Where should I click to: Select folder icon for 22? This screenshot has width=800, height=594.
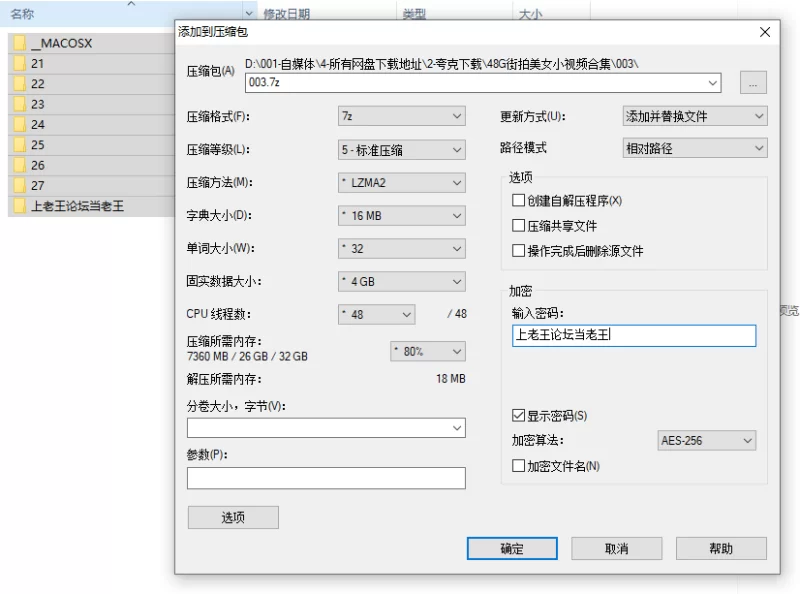coord(20,84)
